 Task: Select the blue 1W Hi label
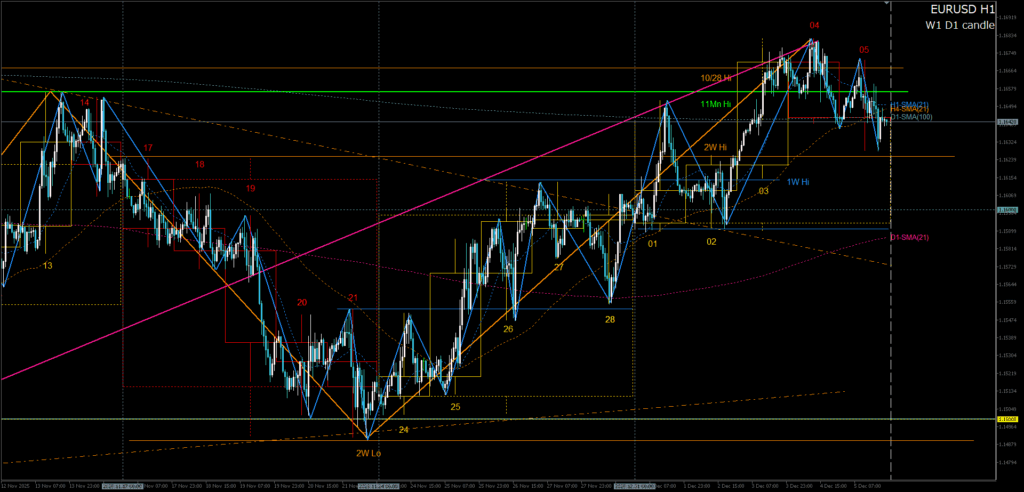coord(797,182)
